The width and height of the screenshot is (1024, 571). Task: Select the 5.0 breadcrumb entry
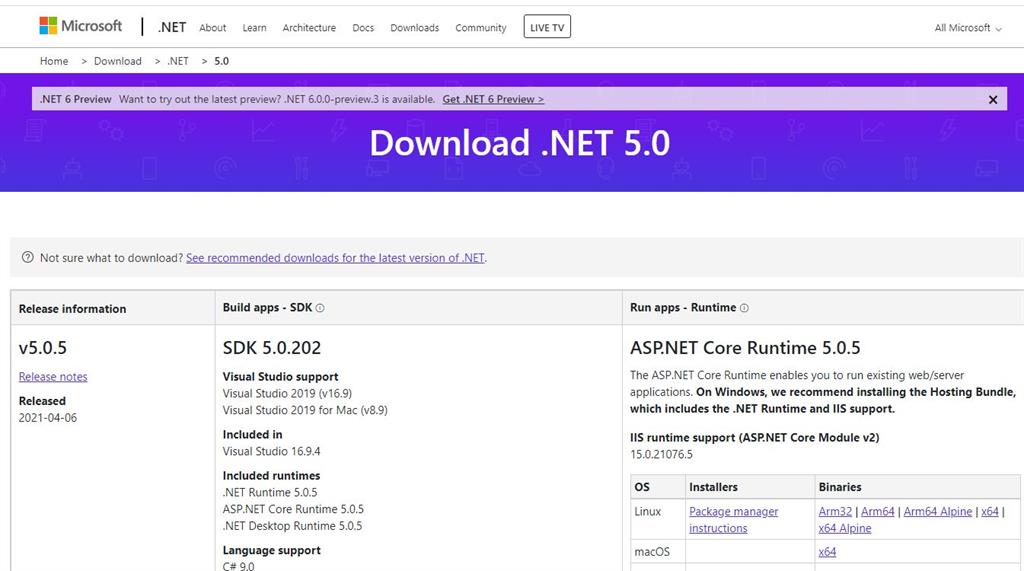pyautogui.click(x=221, y=61)
